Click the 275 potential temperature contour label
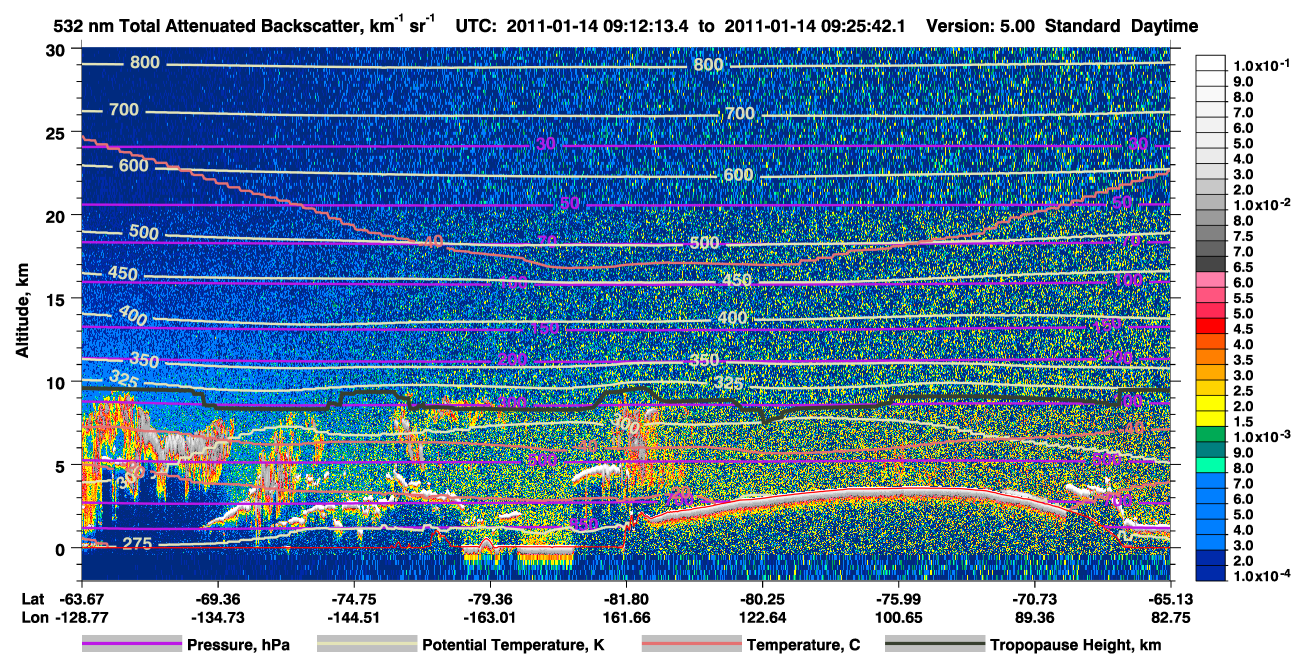Image resolution: width=1300 pixels, height=667 pixels. pyautogui.click(x=138, y=543)
